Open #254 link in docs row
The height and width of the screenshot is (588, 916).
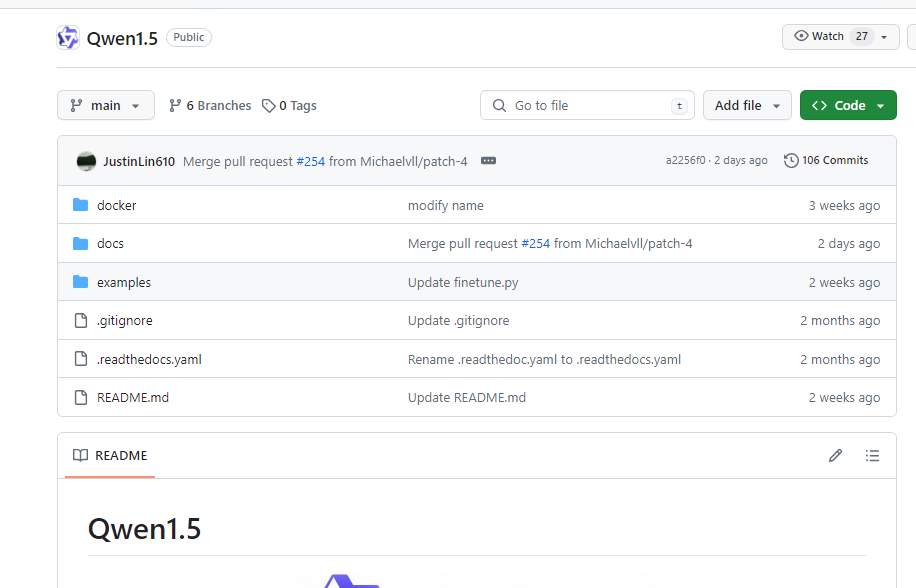tap(536, 243)
